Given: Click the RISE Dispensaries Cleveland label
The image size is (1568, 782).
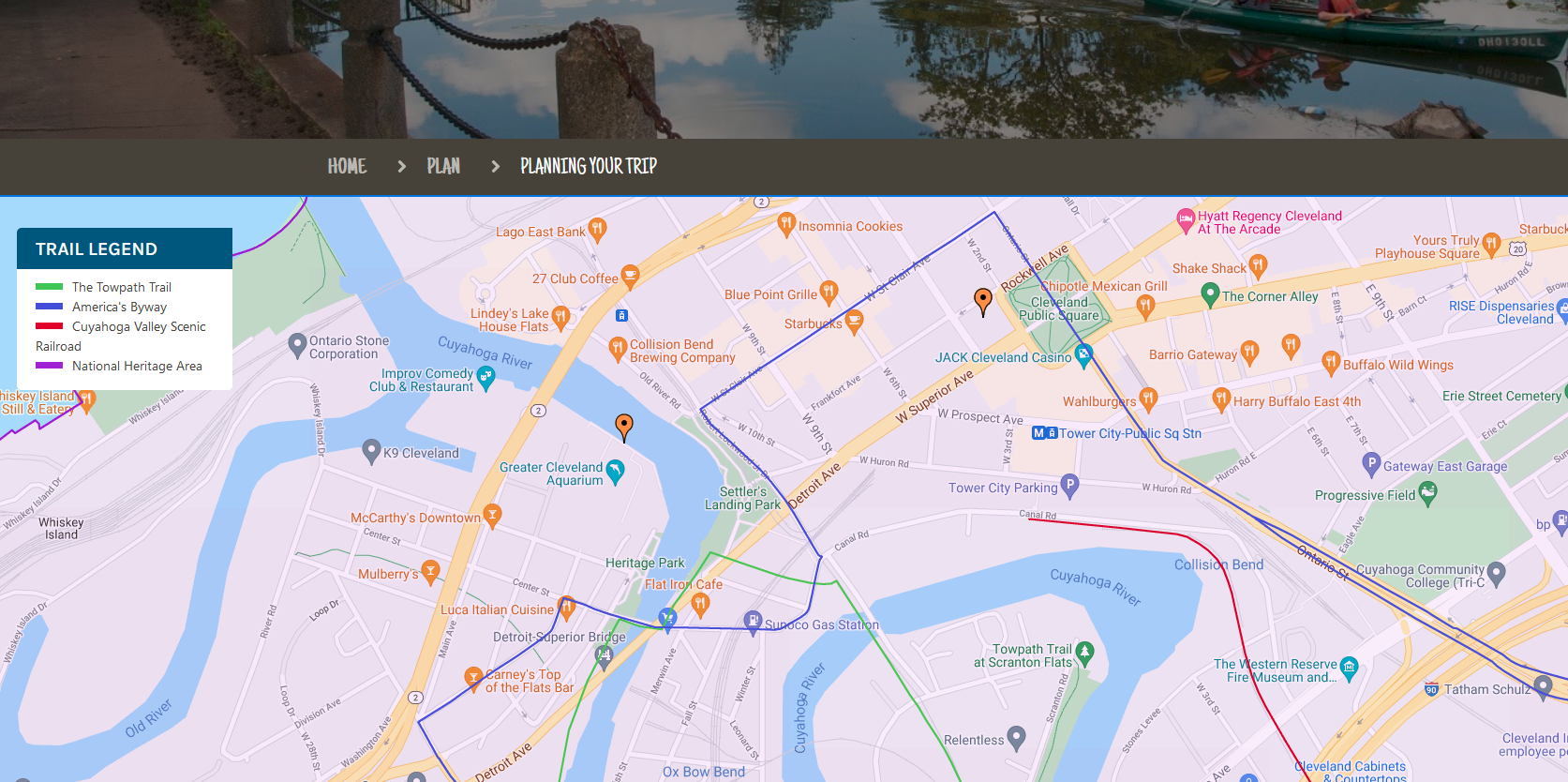Looking at the screenshot, I should pos(1501,312).
